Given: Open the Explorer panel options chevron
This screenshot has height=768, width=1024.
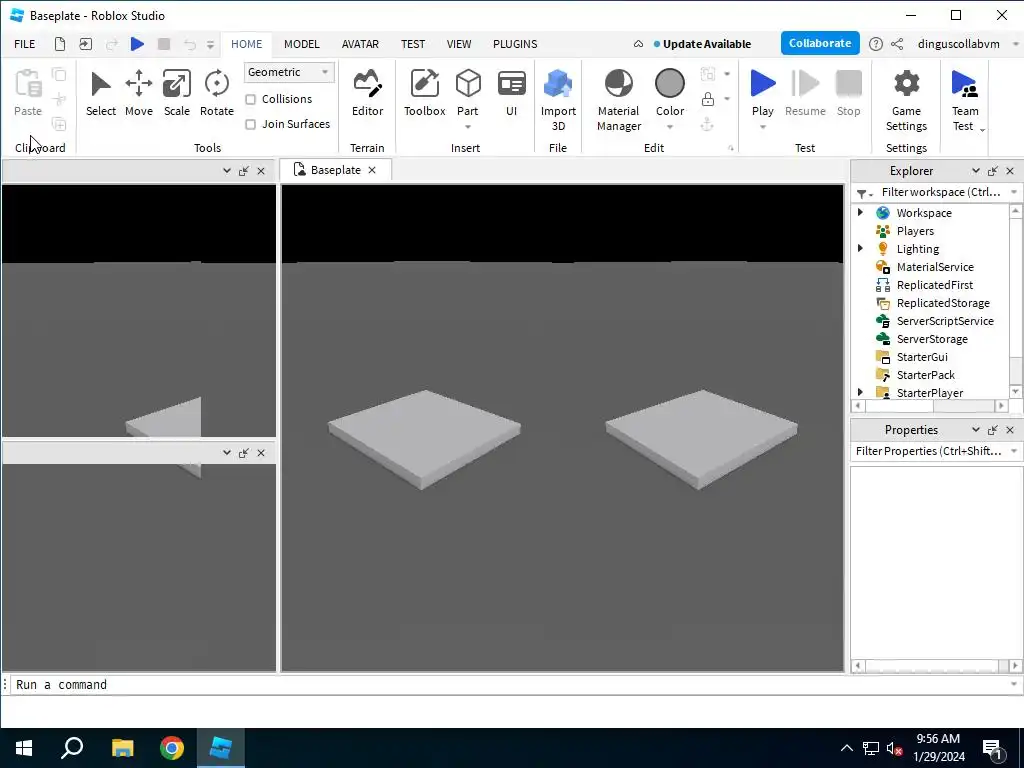Looking at the screenshot, I should coord(976,170).
